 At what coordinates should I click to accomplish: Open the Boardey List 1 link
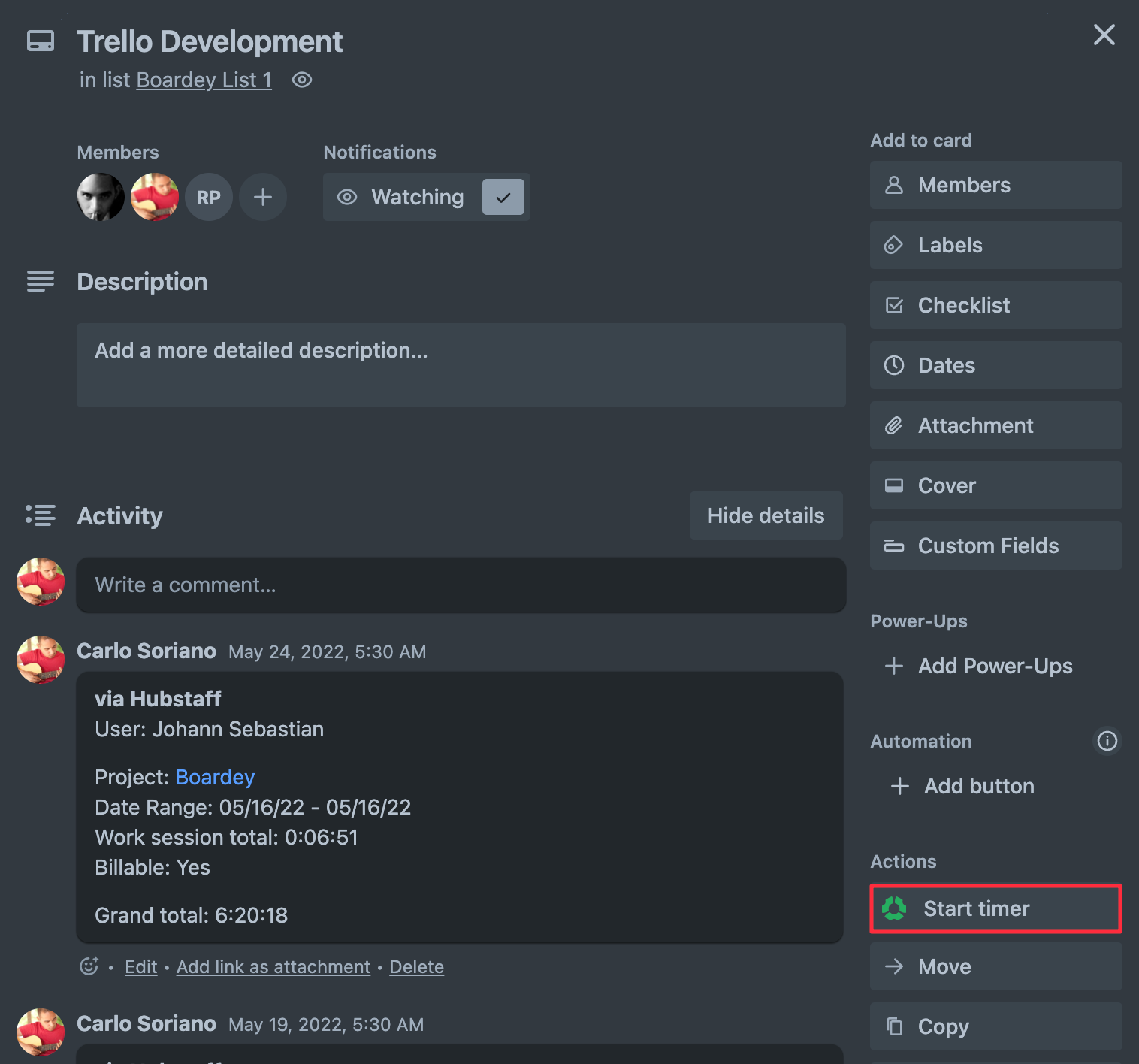[x=204, y=80]
